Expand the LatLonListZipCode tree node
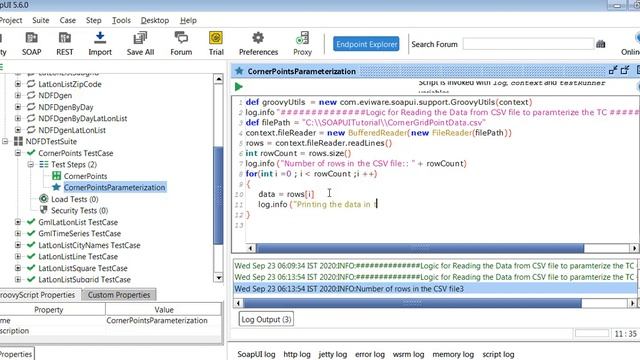The image size is (640, 360). tap(18, 84)
